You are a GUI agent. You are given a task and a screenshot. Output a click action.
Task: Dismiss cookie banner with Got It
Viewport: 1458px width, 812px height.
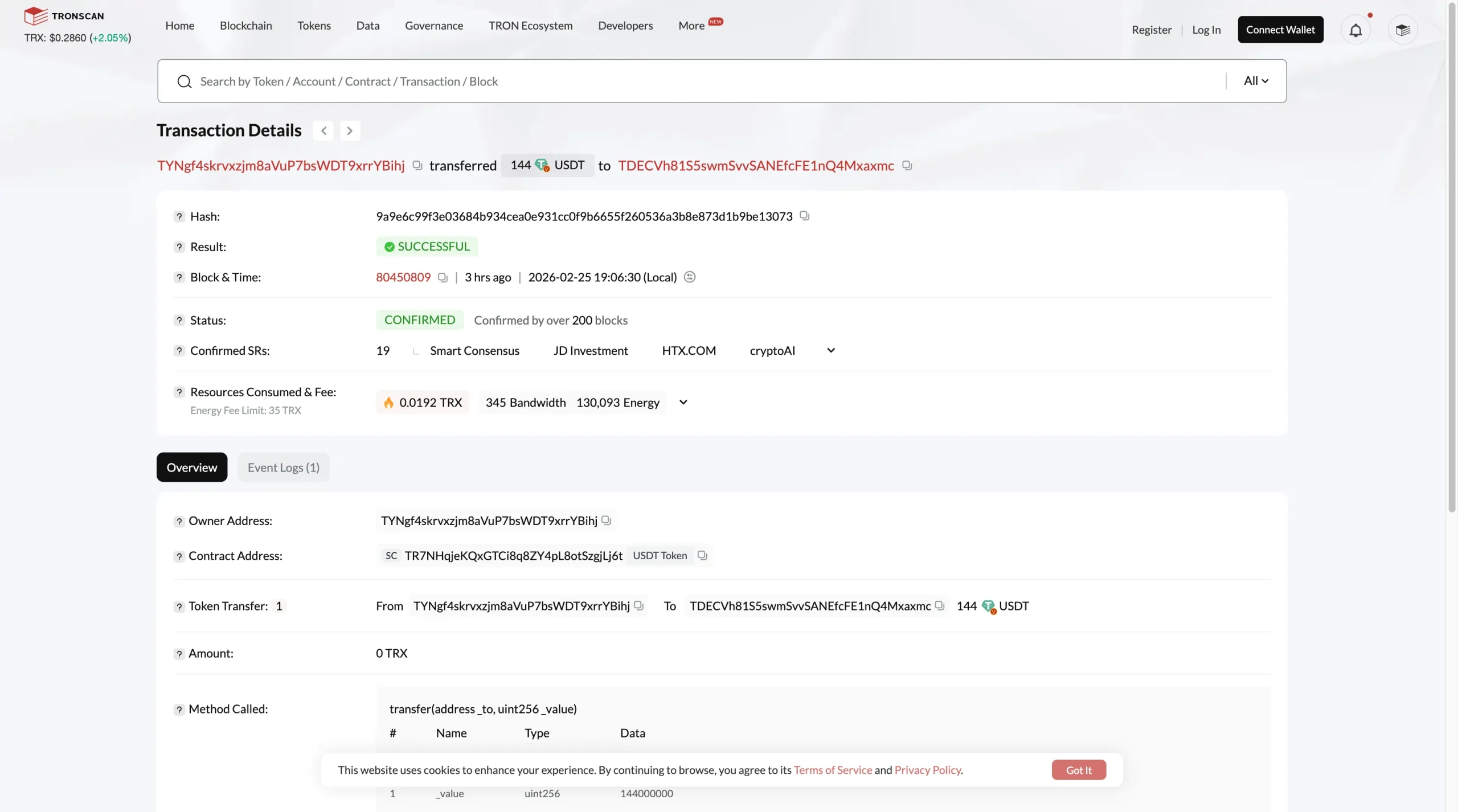coord(1078,770)
